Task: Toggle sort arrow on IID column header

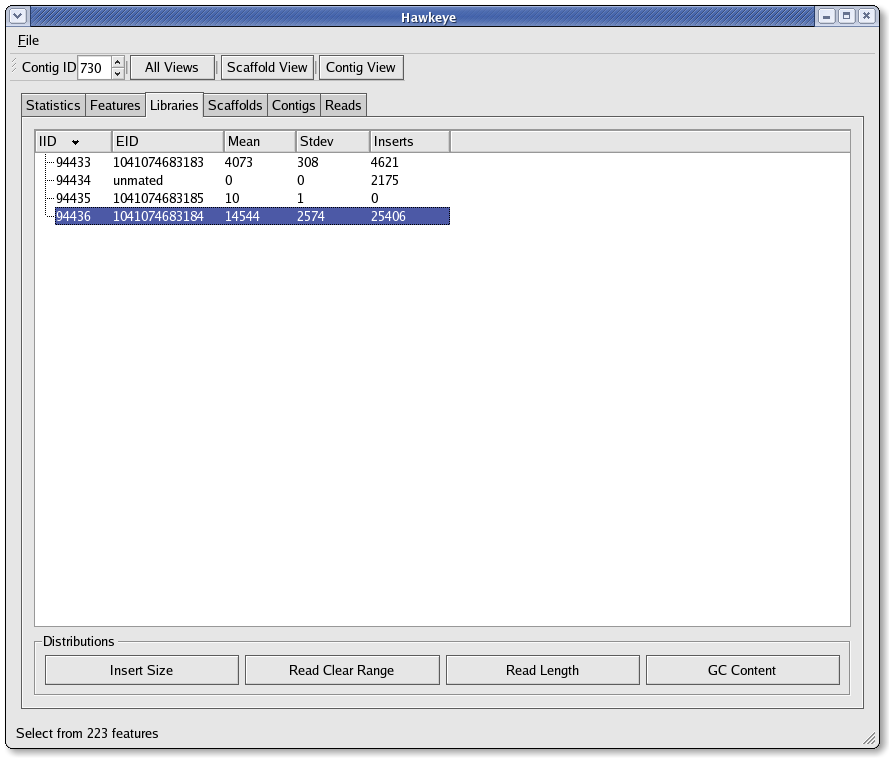Action: (75, 142)
